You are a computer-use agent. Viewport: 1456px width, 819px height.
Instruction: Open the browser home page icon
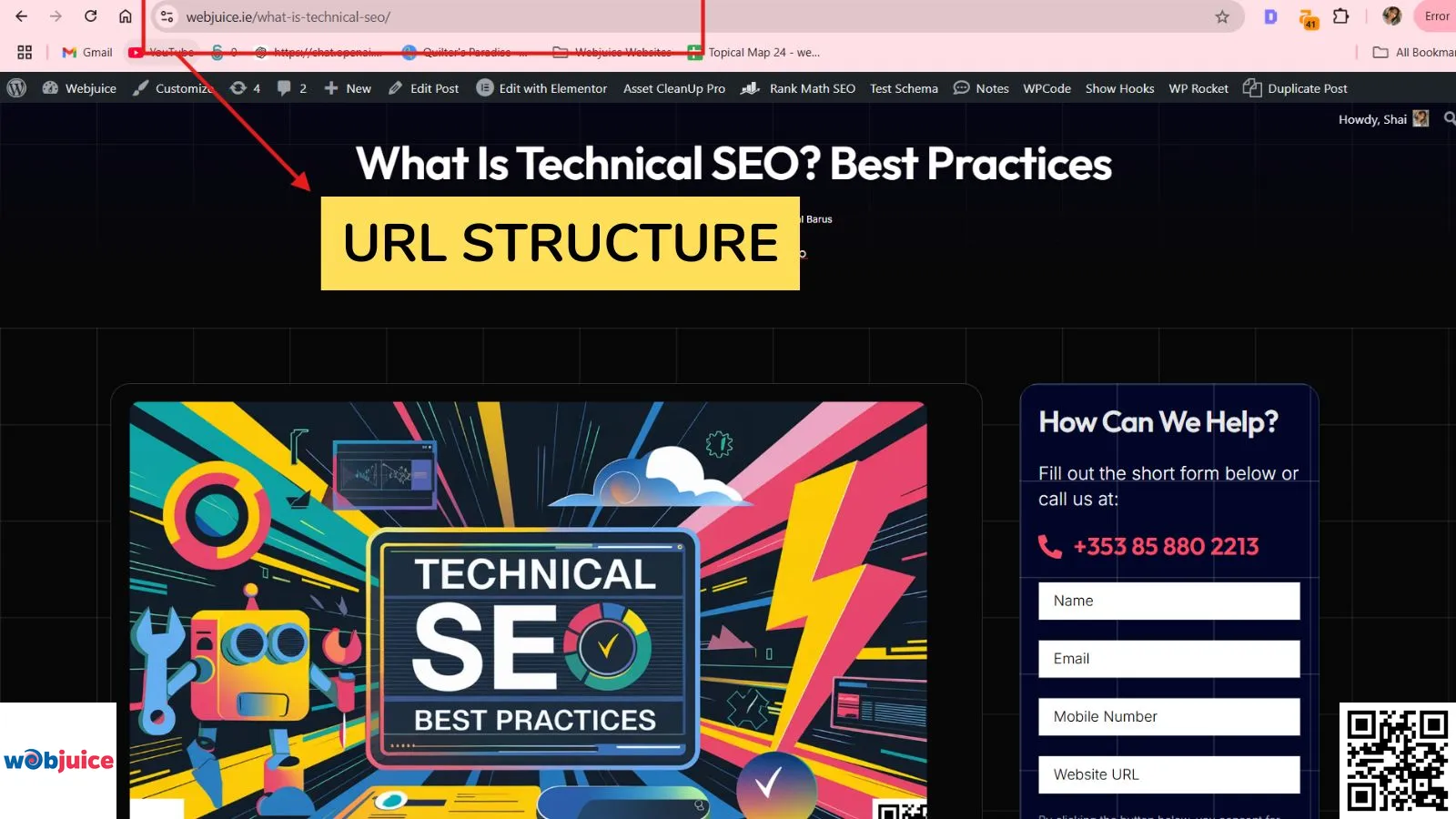(x=126, y=16)
